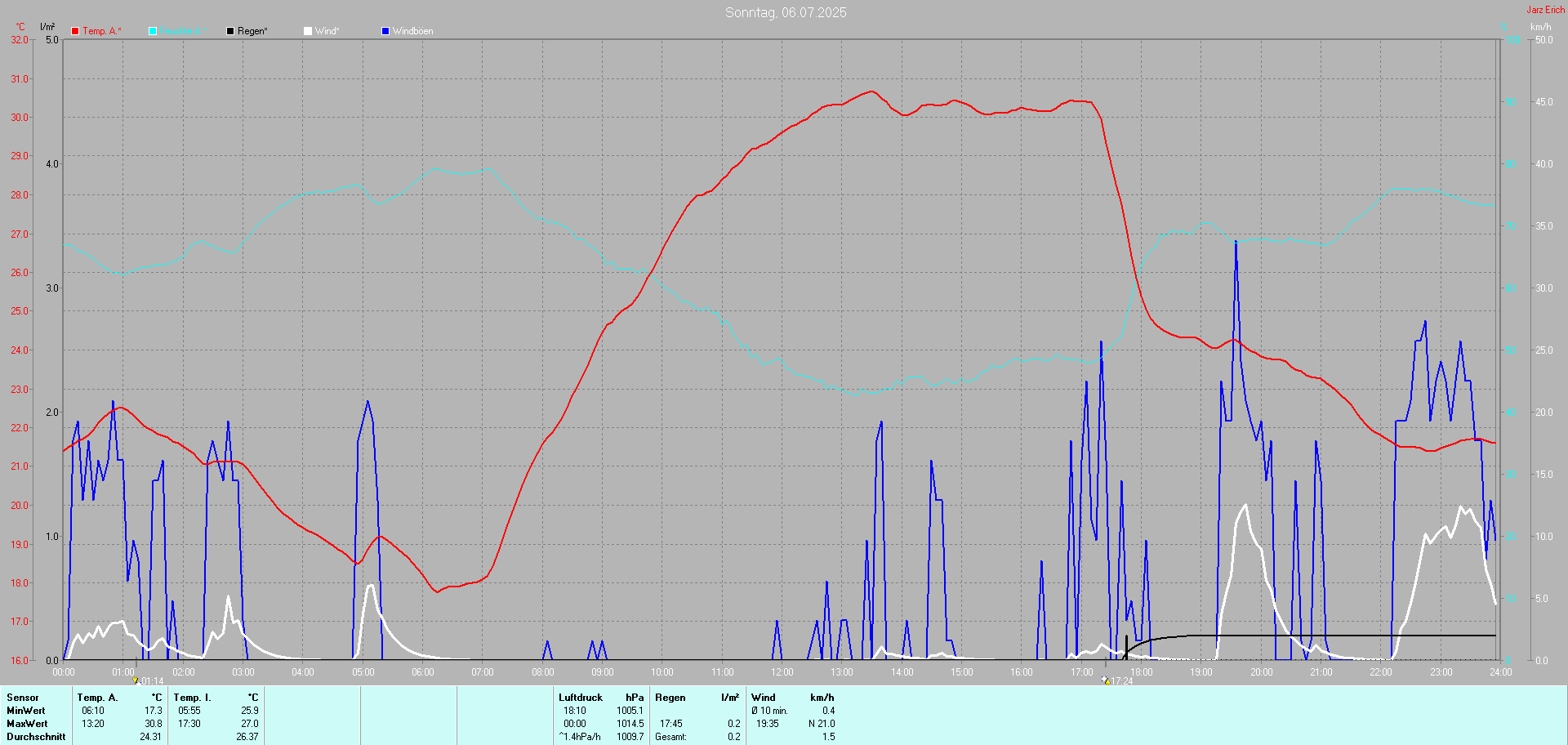This screenshot has height=745, width=1568.
Task: Click the 18:10 pressure minimum time
Action: click(575, 711)
